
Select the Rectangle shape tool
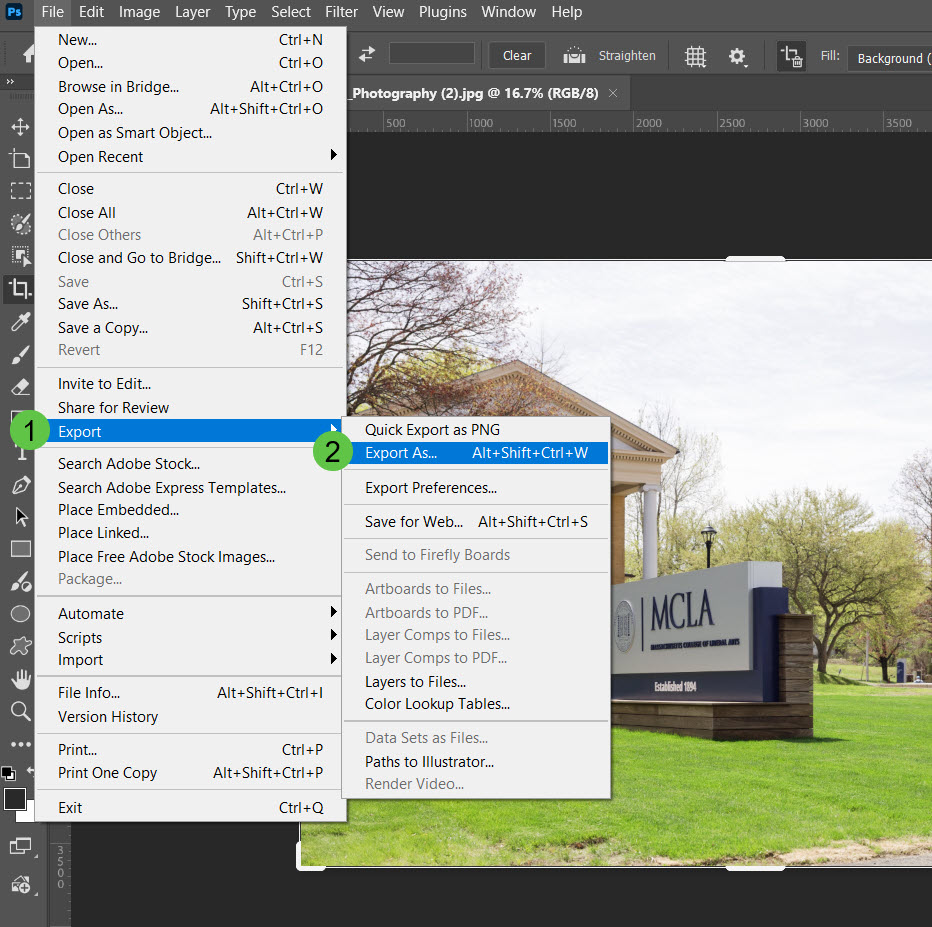coord(21,549)
